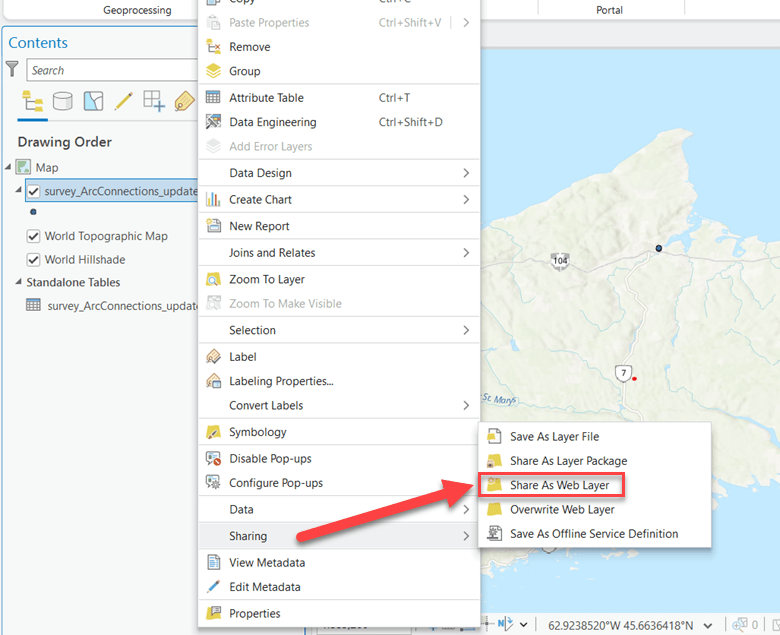The width and height of the screenshot is (780, 635).
Task: Collapse the Map node in Contents
Action: tap(8, 167)
